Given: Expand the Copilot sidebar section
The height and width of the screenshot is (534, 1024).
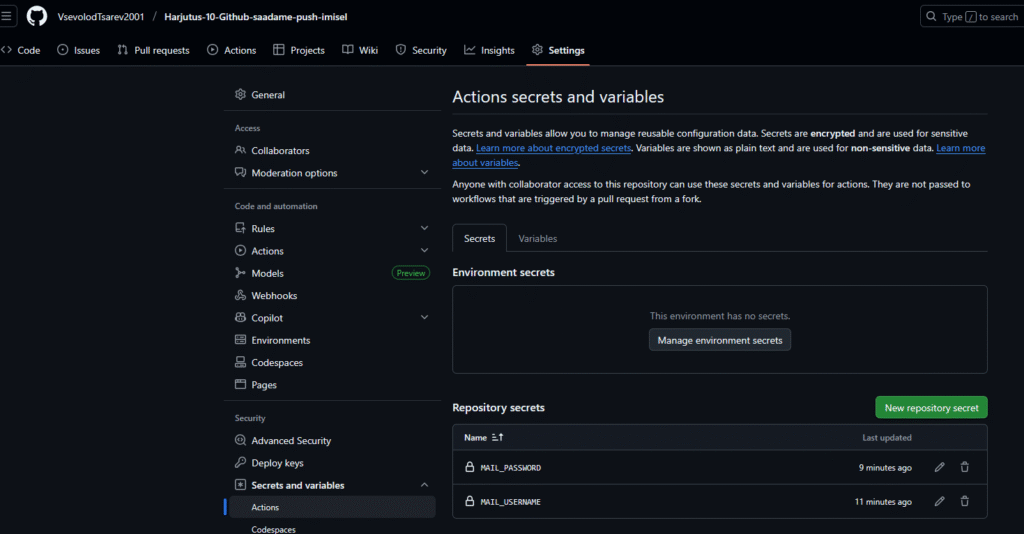Looking at the screenshot, I should (424, 318).
